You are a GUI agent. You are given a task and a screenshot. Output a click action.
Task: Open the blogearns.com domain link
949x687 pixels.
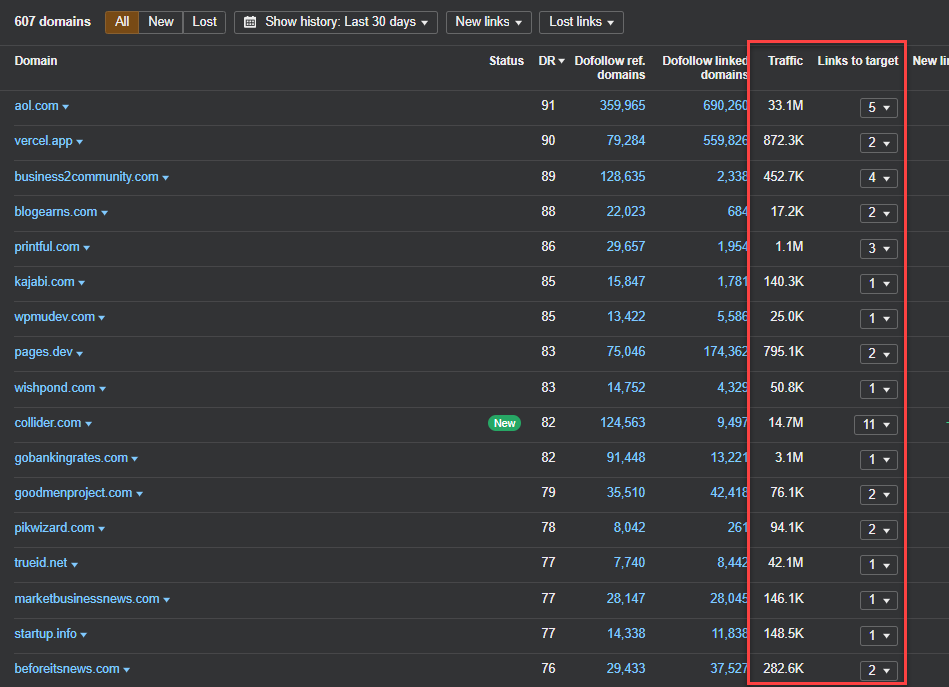[x=56, y=212]
